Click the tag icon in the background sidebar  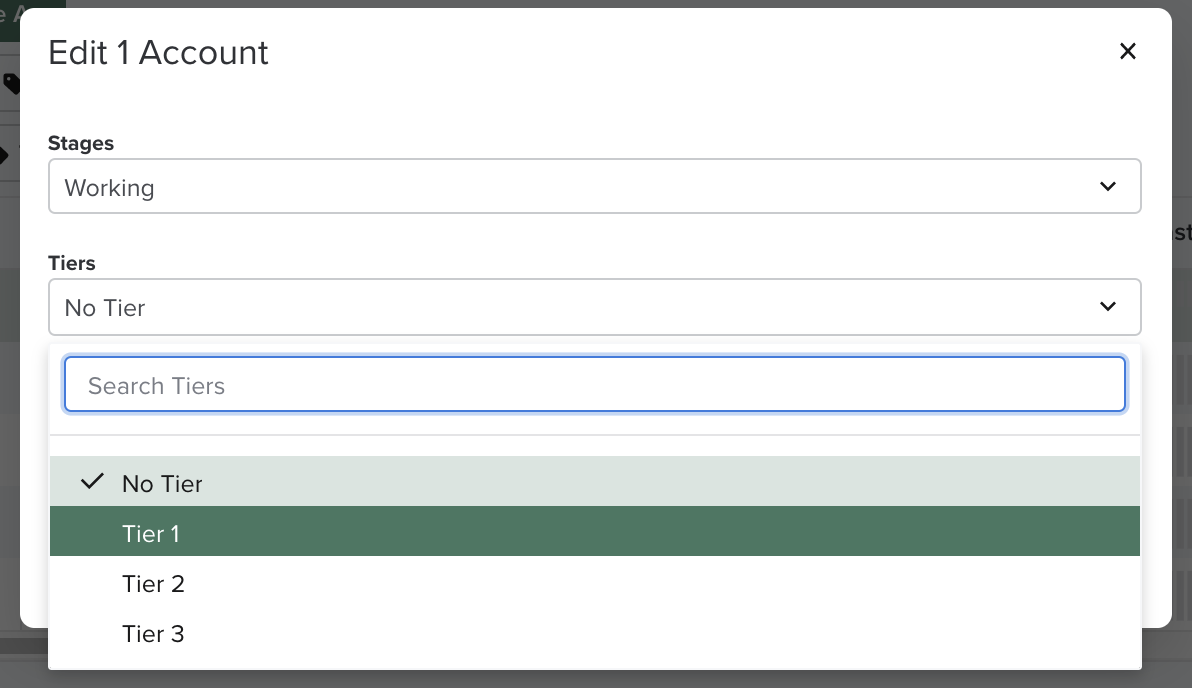pyautogui.click(x=10, y=85)
